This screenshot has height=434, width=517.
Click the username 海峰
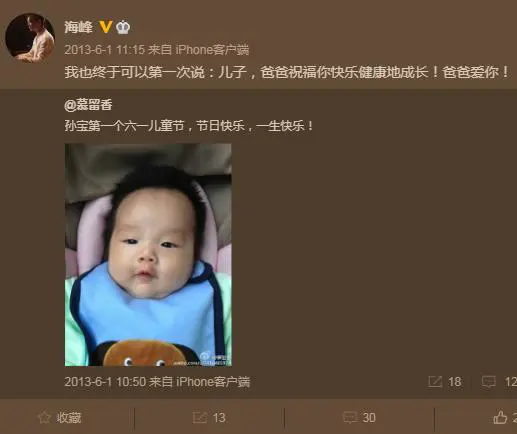tap(78, 27)
